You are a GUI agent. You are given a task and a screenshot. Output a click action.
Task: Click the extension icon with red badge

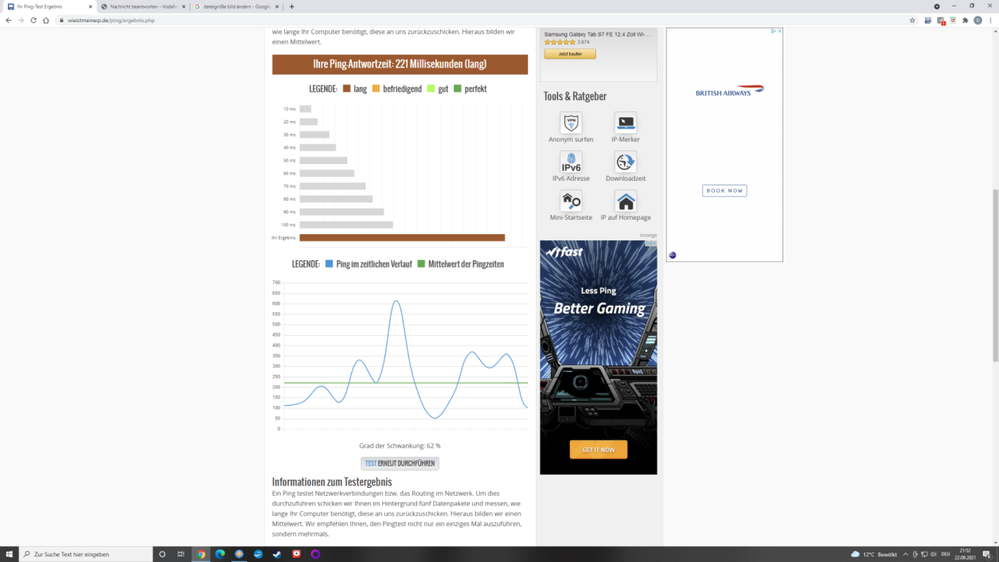[941, 20]
